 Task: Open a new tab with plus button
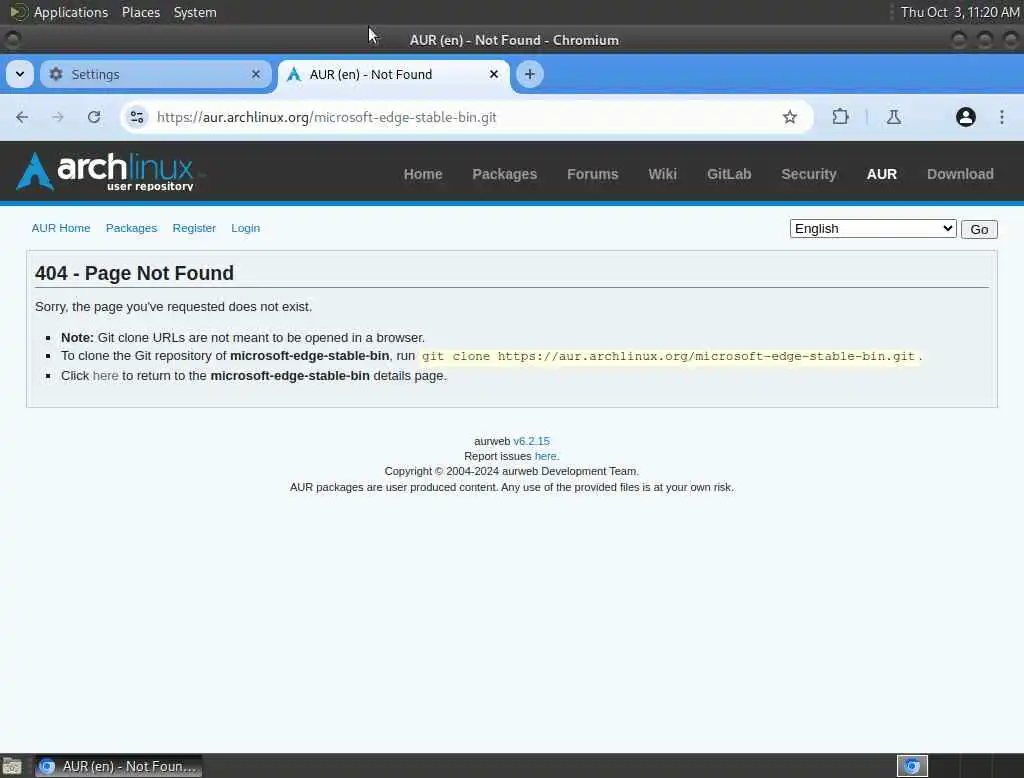pos(530,74)
